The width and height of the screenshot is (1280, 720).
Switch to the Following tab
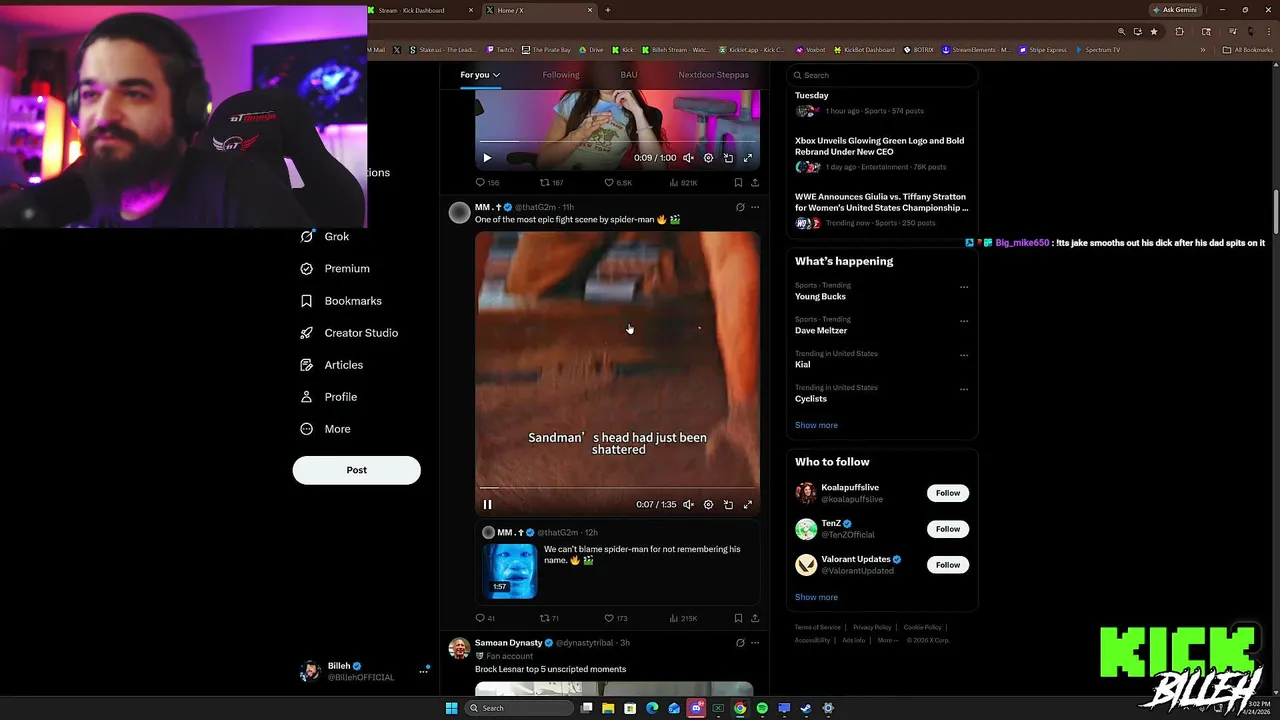(561, 75)
